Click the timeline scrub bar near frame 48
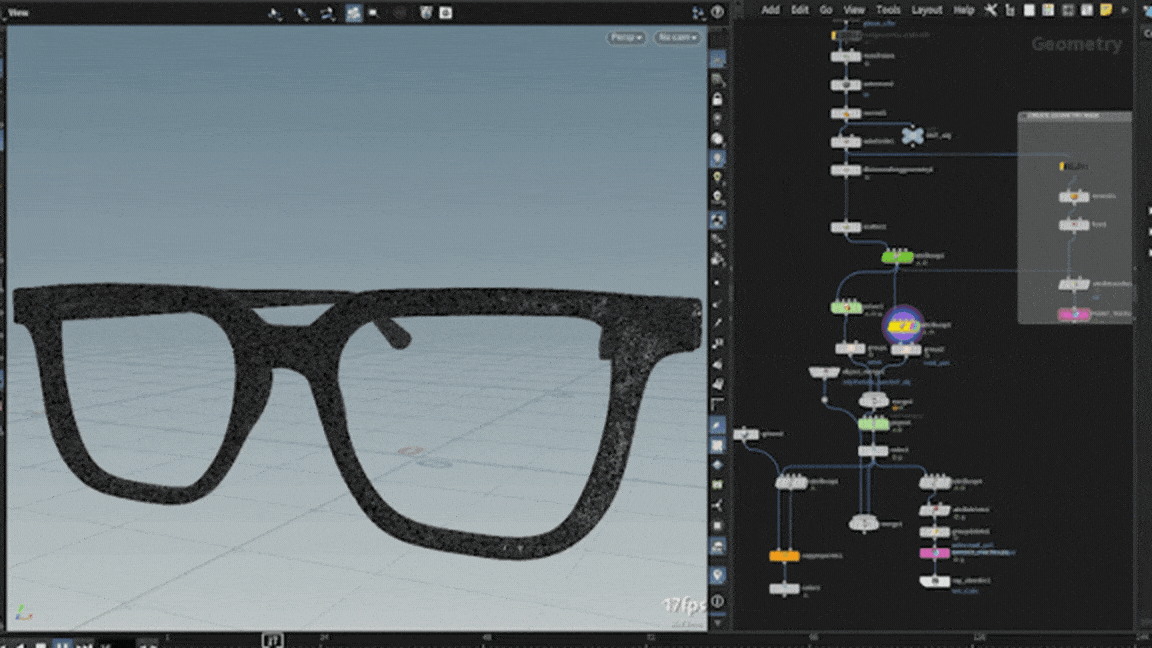Viewport: 1152px width, 648px height. click(x=487, y=639)
